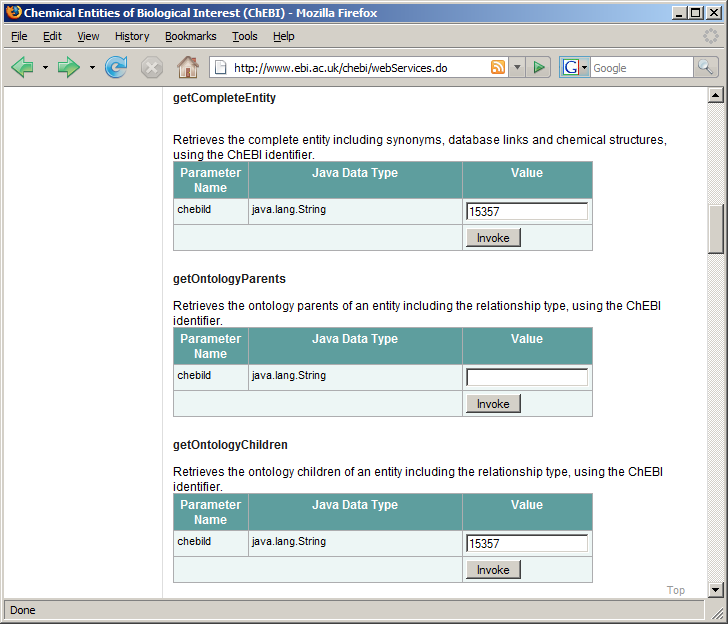Click the empty chebiId field for getOntologyParents

527,377
